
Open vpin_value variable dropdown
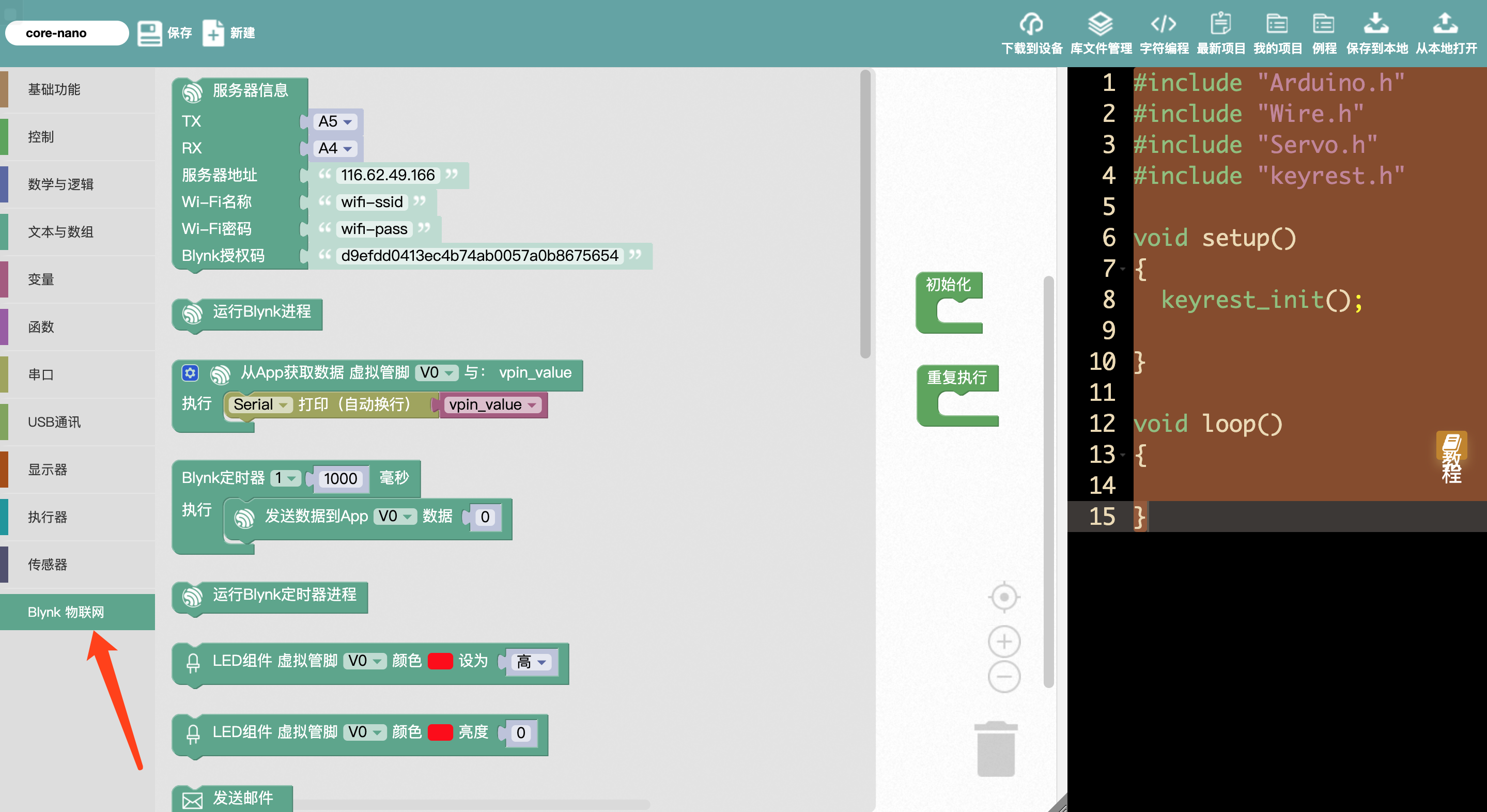[492, 404]
